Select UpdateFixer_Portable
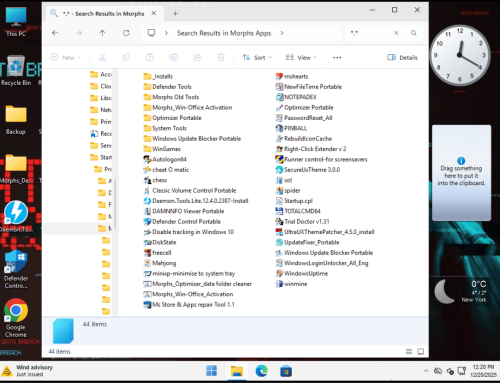The width and height of the screenshot is (500, 383). (x=307, y=242)
